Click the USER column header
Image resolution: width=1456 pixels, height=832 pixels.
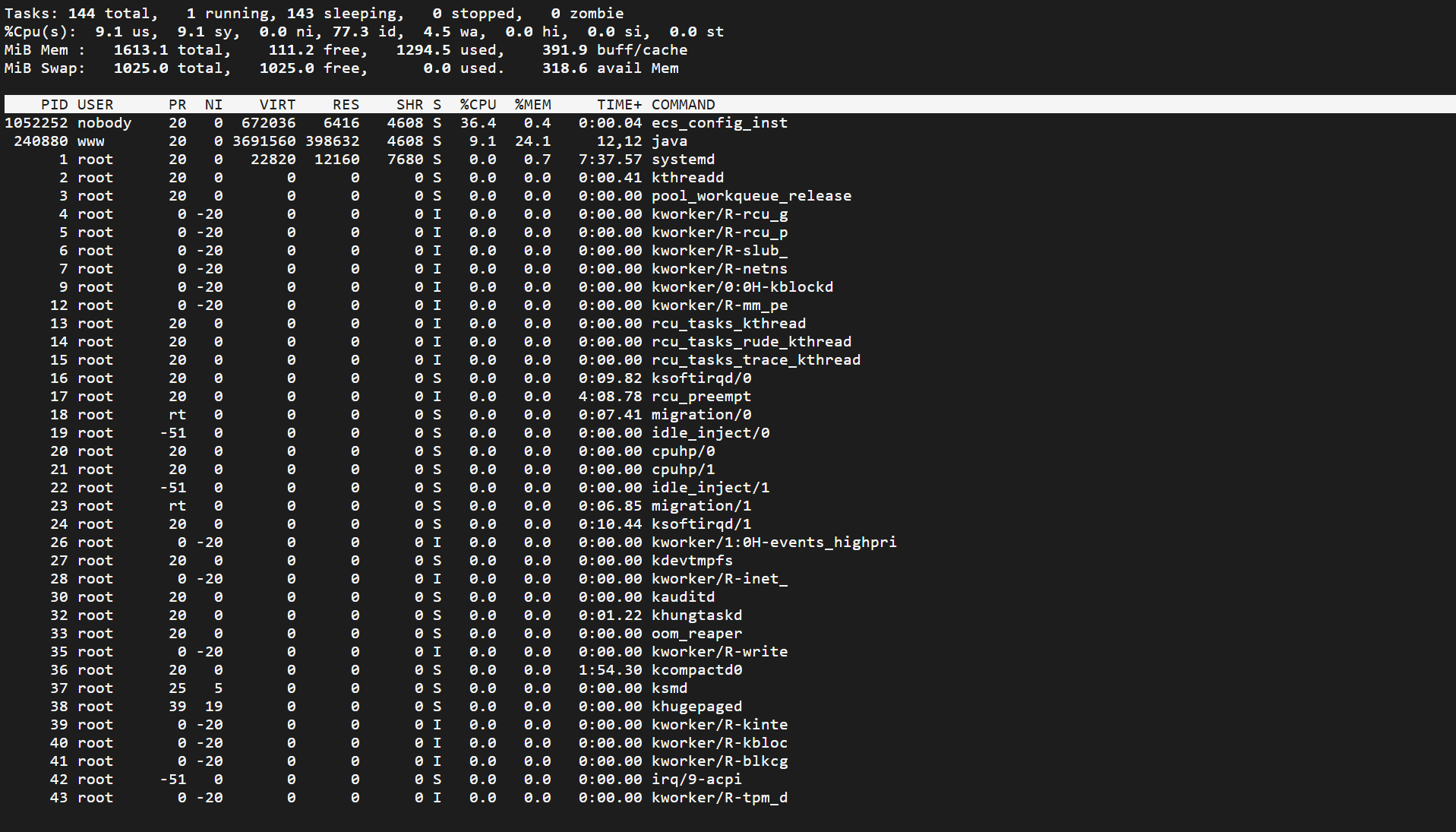tap(95, 105)
